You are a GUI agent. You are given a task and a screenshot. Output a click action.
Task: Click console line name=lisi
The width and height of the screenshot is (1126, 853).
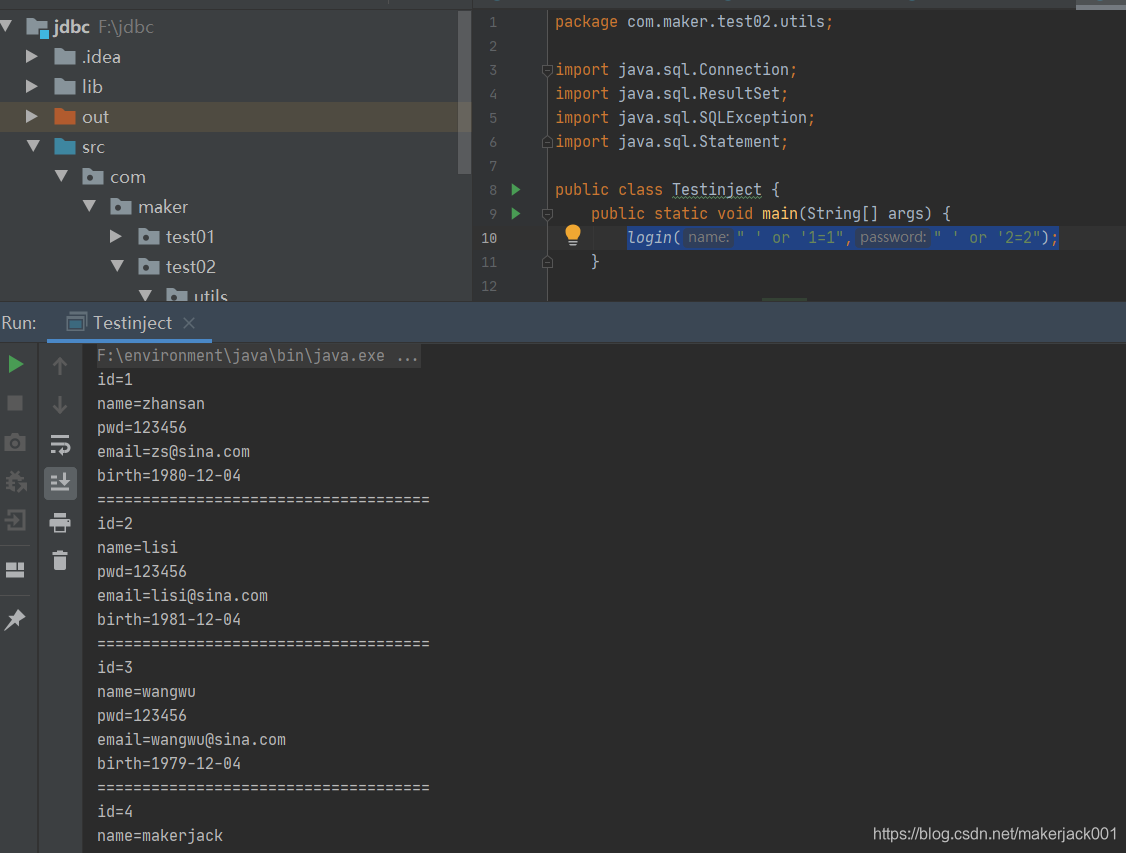[137, 548]
